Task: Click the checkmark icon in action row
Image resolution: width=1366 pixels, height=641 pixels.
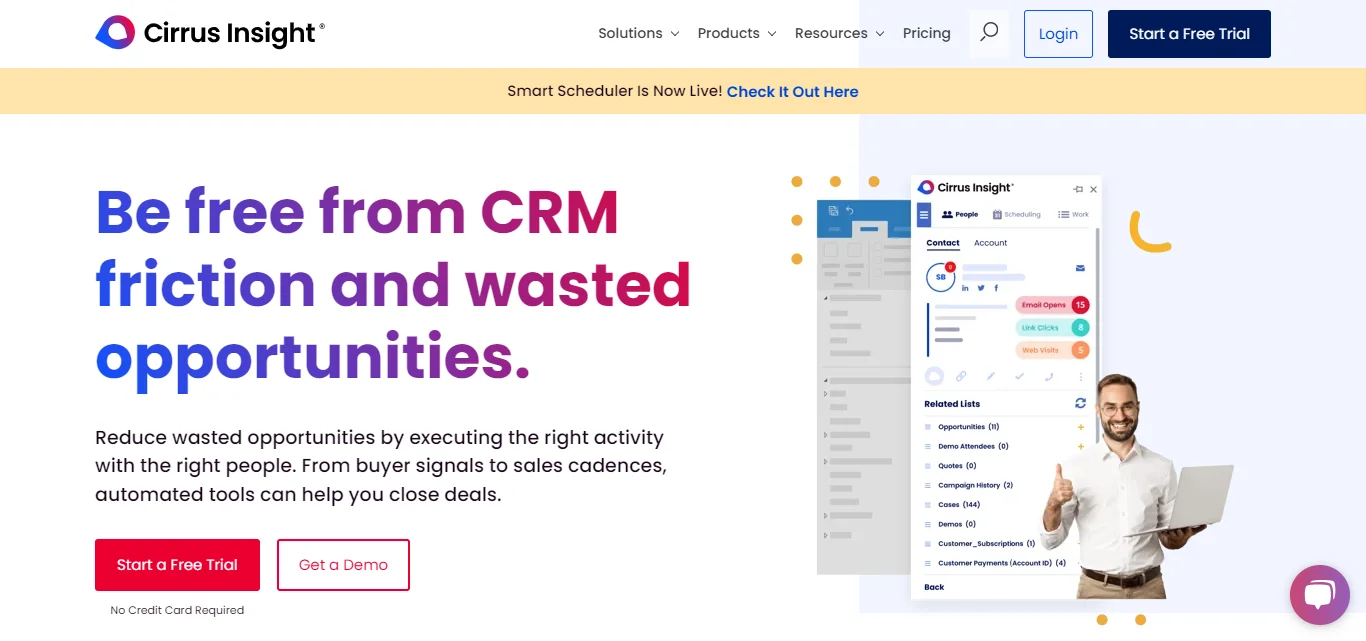Action: click(1020, 377)
